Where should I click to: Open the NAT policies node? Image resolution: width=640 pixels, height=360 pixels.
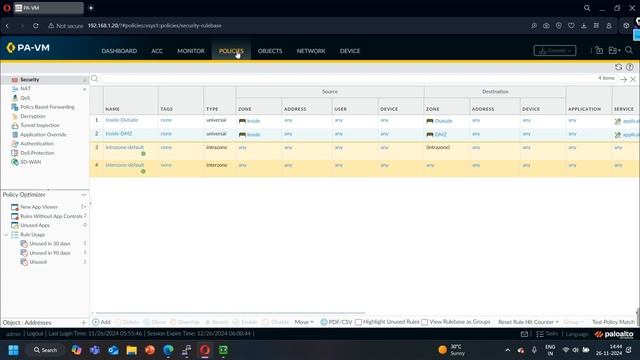(25, 89)
